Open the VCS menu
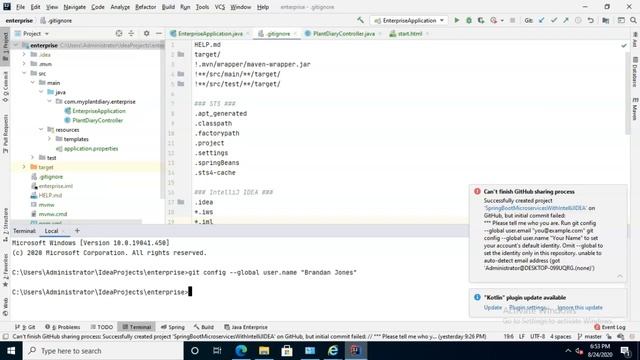The height and width of the screenshot is (360, 640). (x=220, y=7)
